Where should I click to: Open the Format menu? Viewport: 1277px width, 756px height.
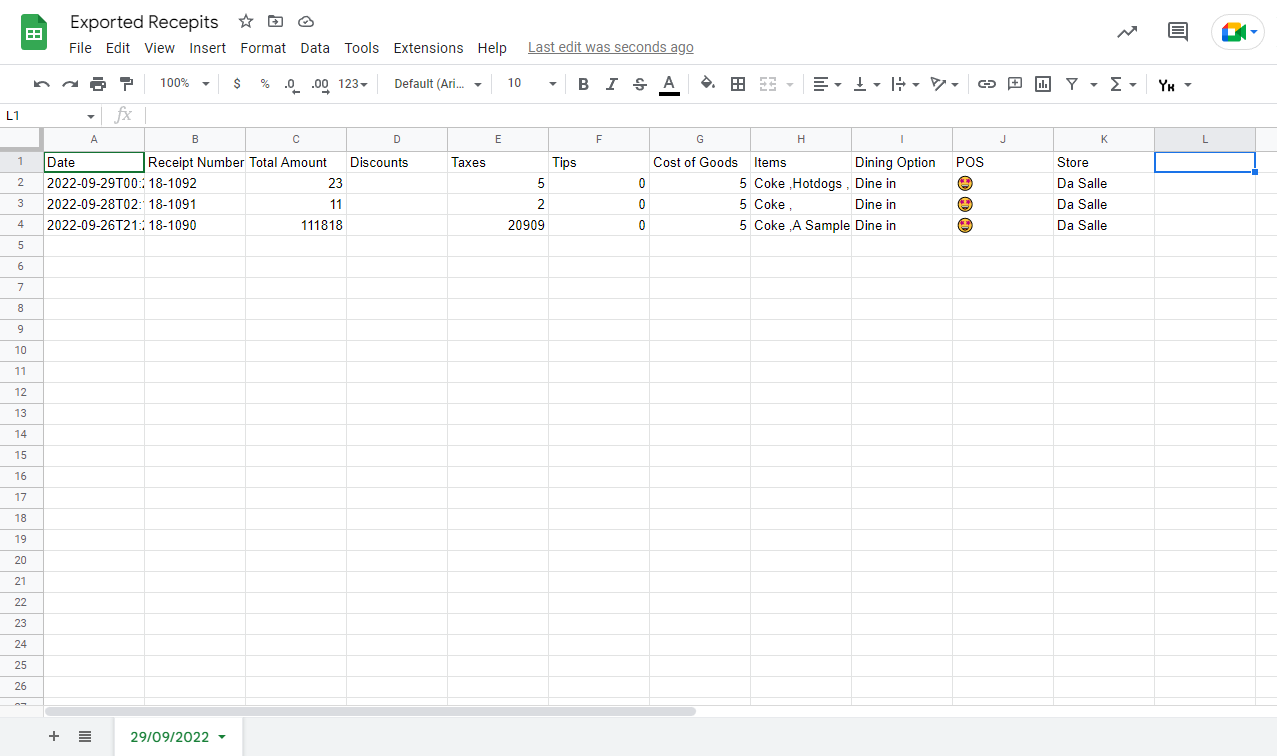[x=262, y=47]
